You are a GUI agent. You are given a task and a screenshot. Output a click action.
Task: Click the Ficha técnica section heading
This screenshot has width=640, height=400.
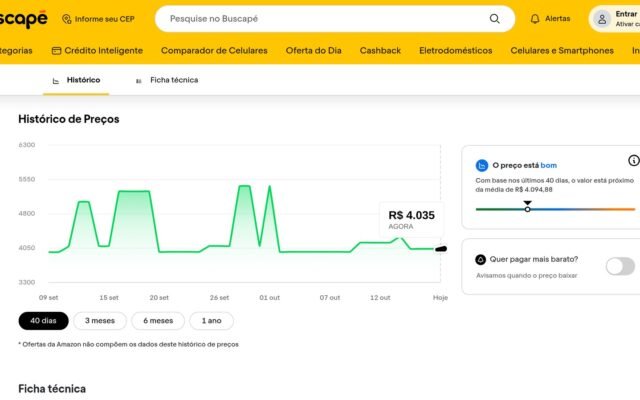[x=52, y=389]
